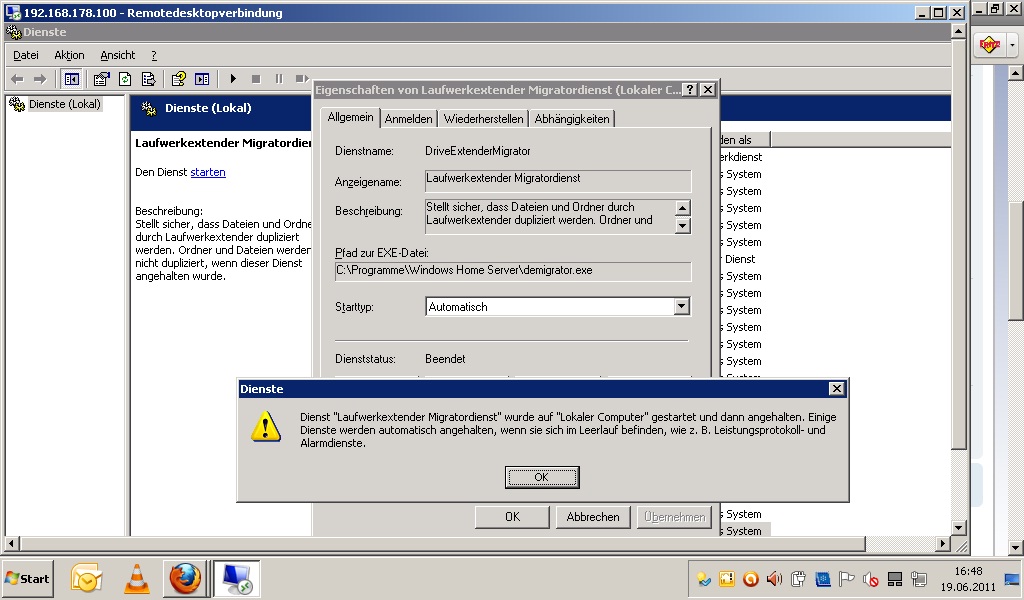Open the Aktion menu
Image resolution: width=1024 pixels, height=600 pixels.
tap(69, 55)
